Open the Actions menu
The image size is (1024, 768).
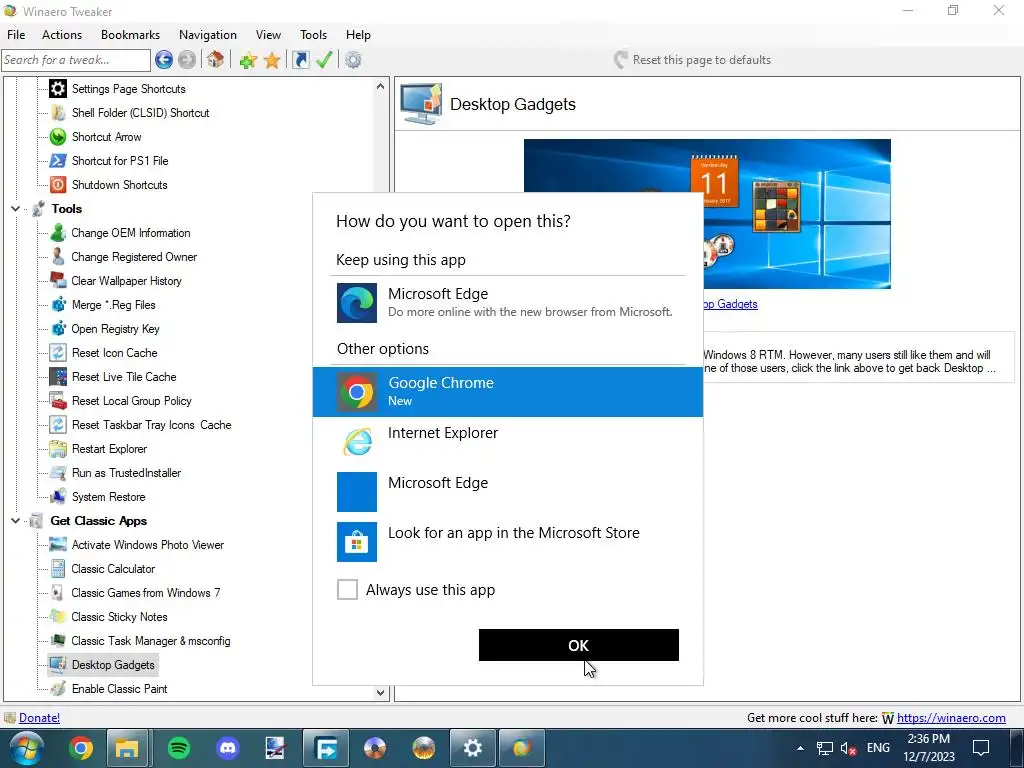coord(62,35)
